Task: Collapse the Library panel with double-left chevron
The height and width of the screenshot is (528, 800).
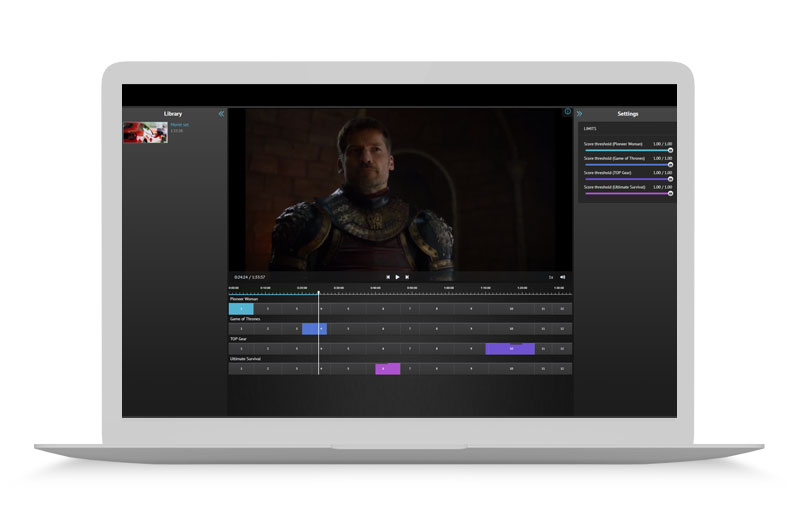Action: pyautogui.click(x=221, y=114)
